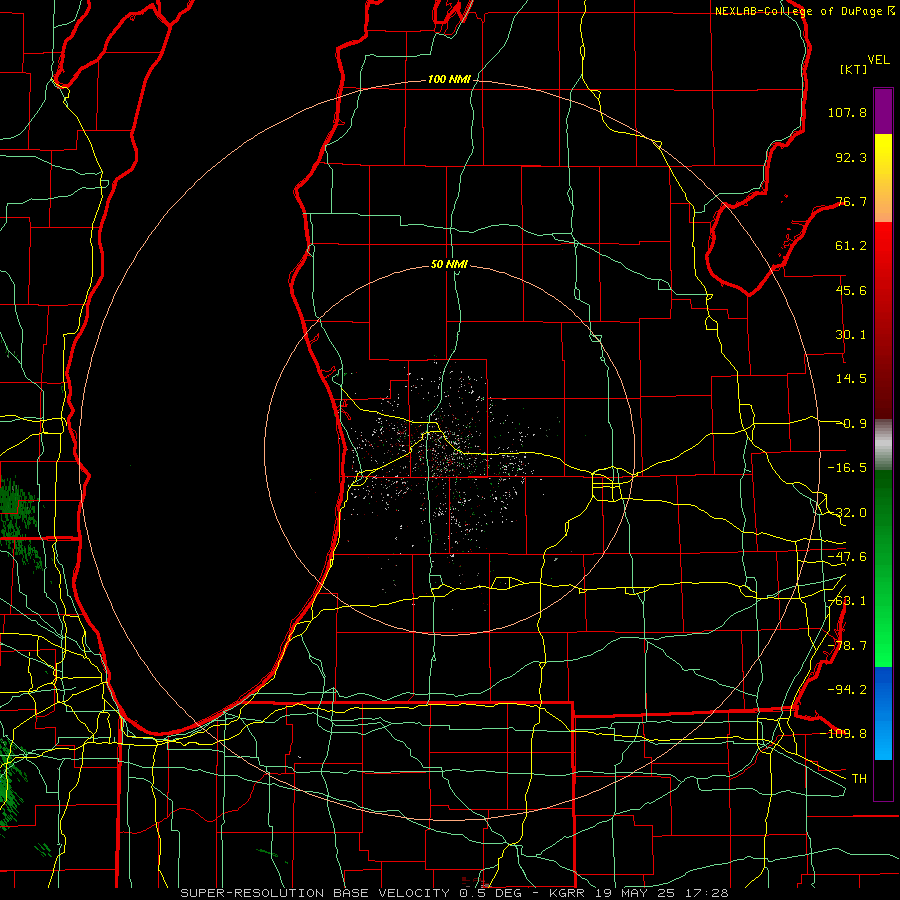Click the -78.7 value on velocity scale
The width and height of the screenshot is (900, 900).
847,646
